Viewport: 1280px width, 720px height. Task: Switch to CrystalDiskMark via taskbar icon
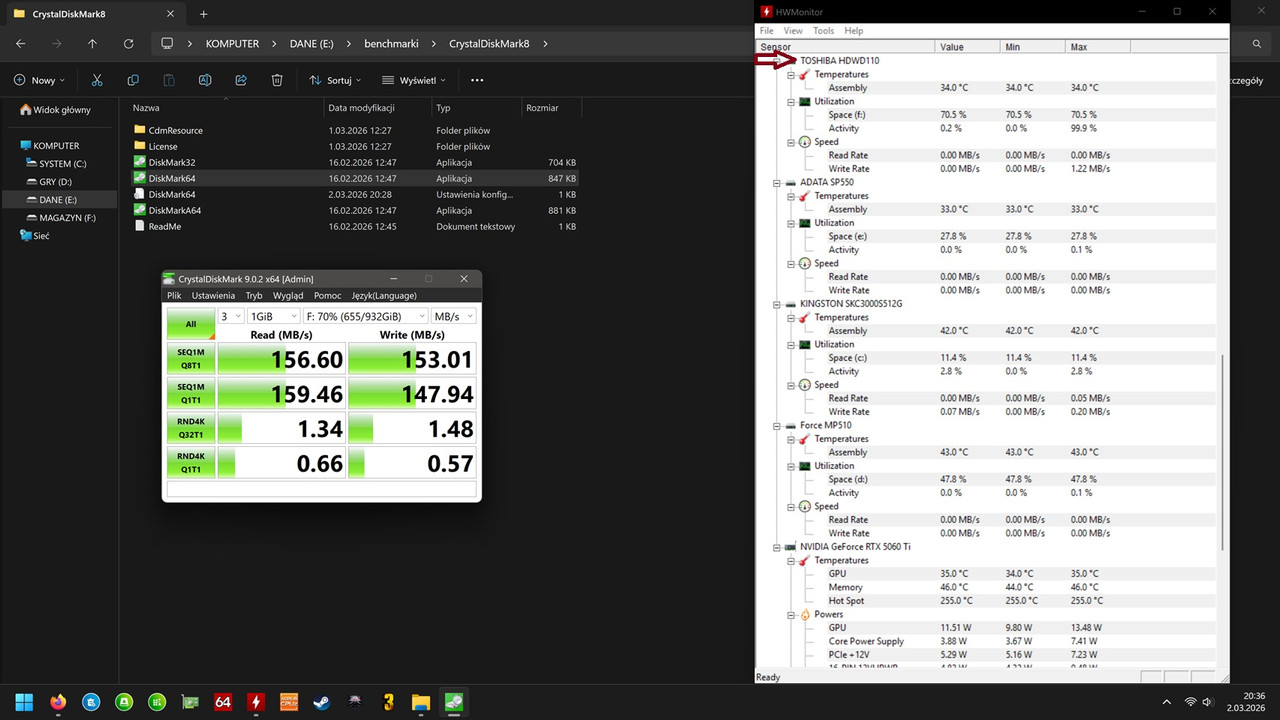coord(454,702)
